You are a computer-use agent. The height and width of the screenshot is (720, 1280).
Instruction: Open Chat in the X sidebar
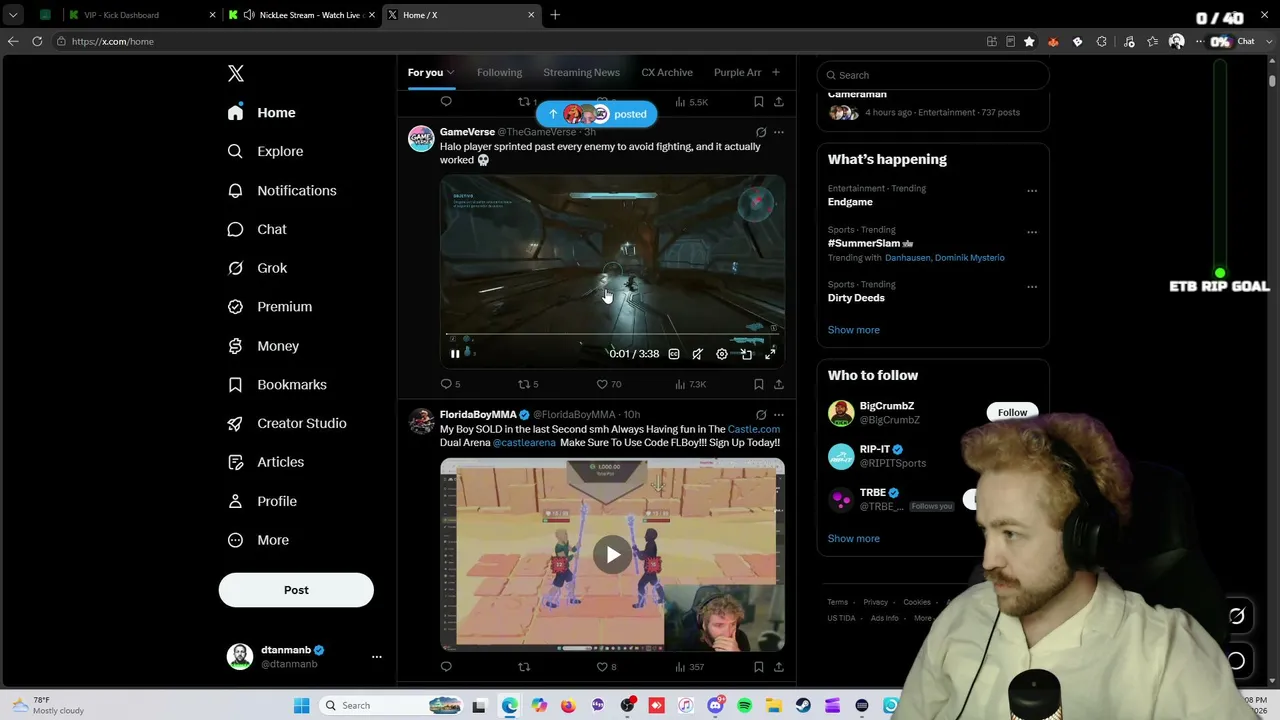pos(257,229)
